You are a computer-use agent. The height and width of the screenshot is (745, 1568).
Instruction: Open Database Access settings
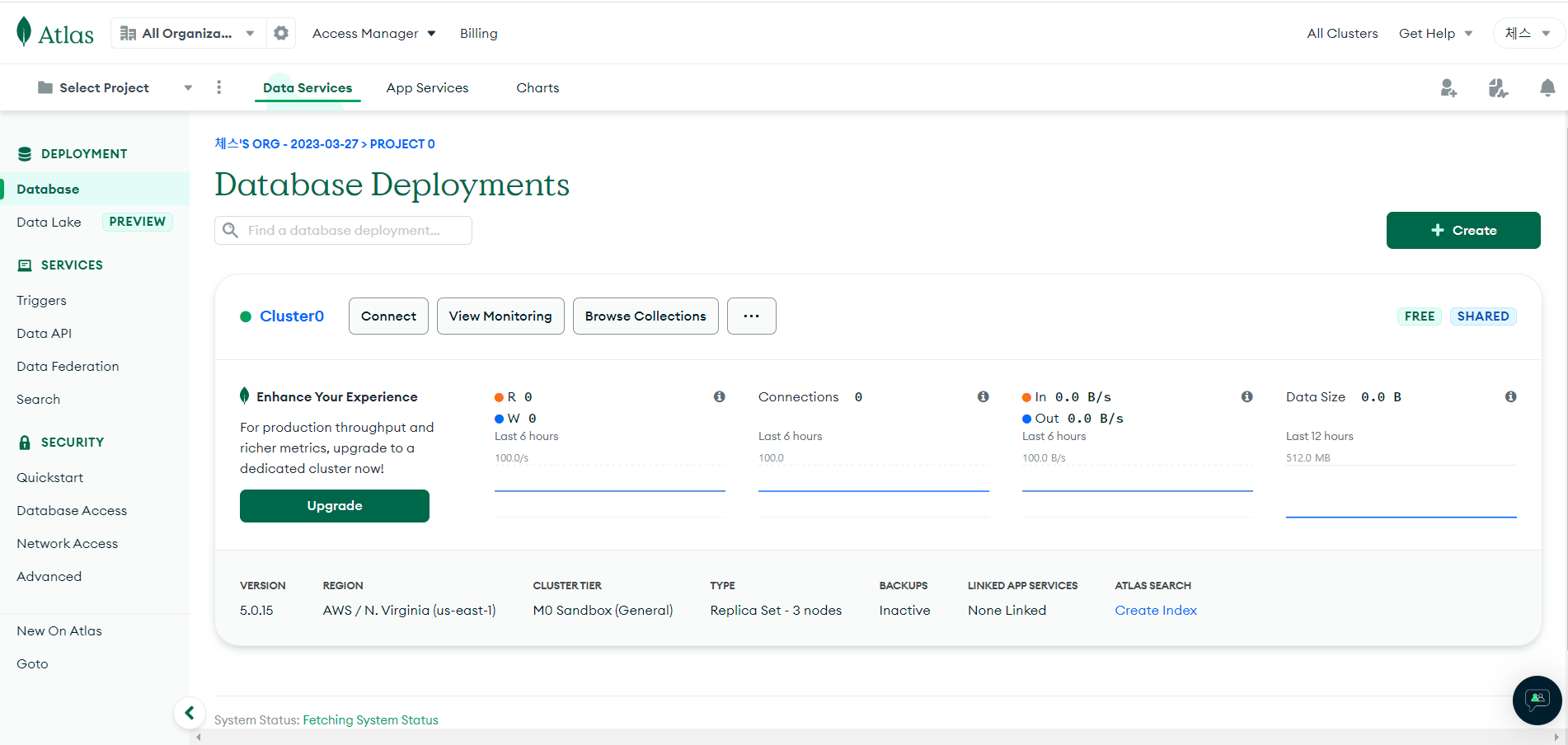72,511
